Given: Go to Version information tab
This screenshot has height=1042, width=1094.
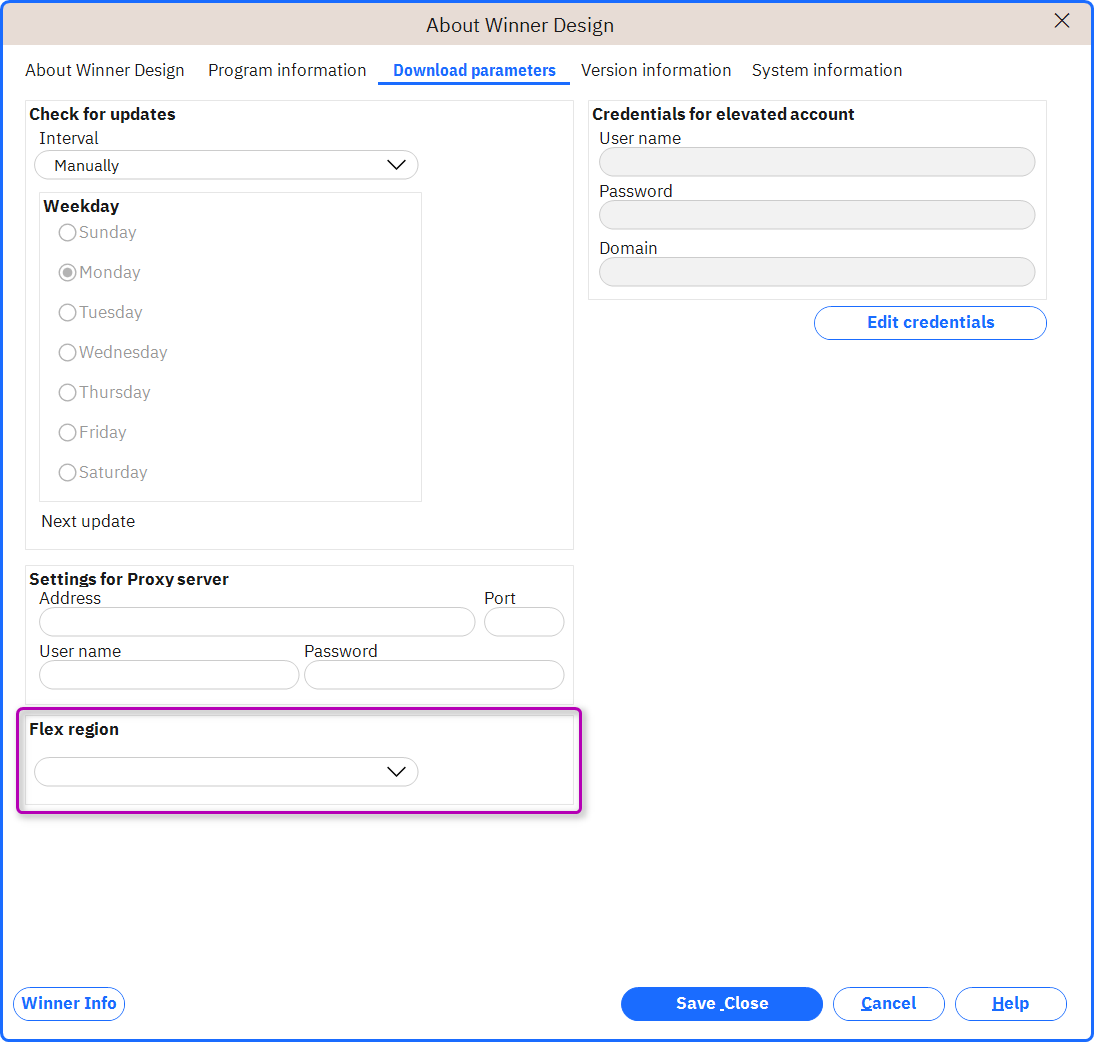Looking at the screenshot, I should click(x=656, y=70).
